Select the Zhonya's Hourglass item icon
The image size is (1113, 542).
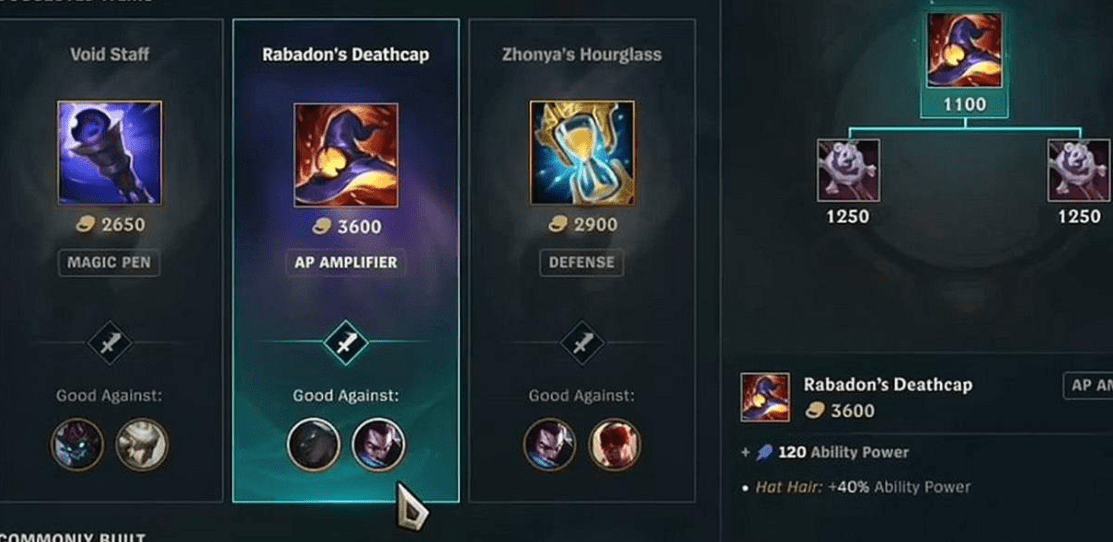pos(582,153)
